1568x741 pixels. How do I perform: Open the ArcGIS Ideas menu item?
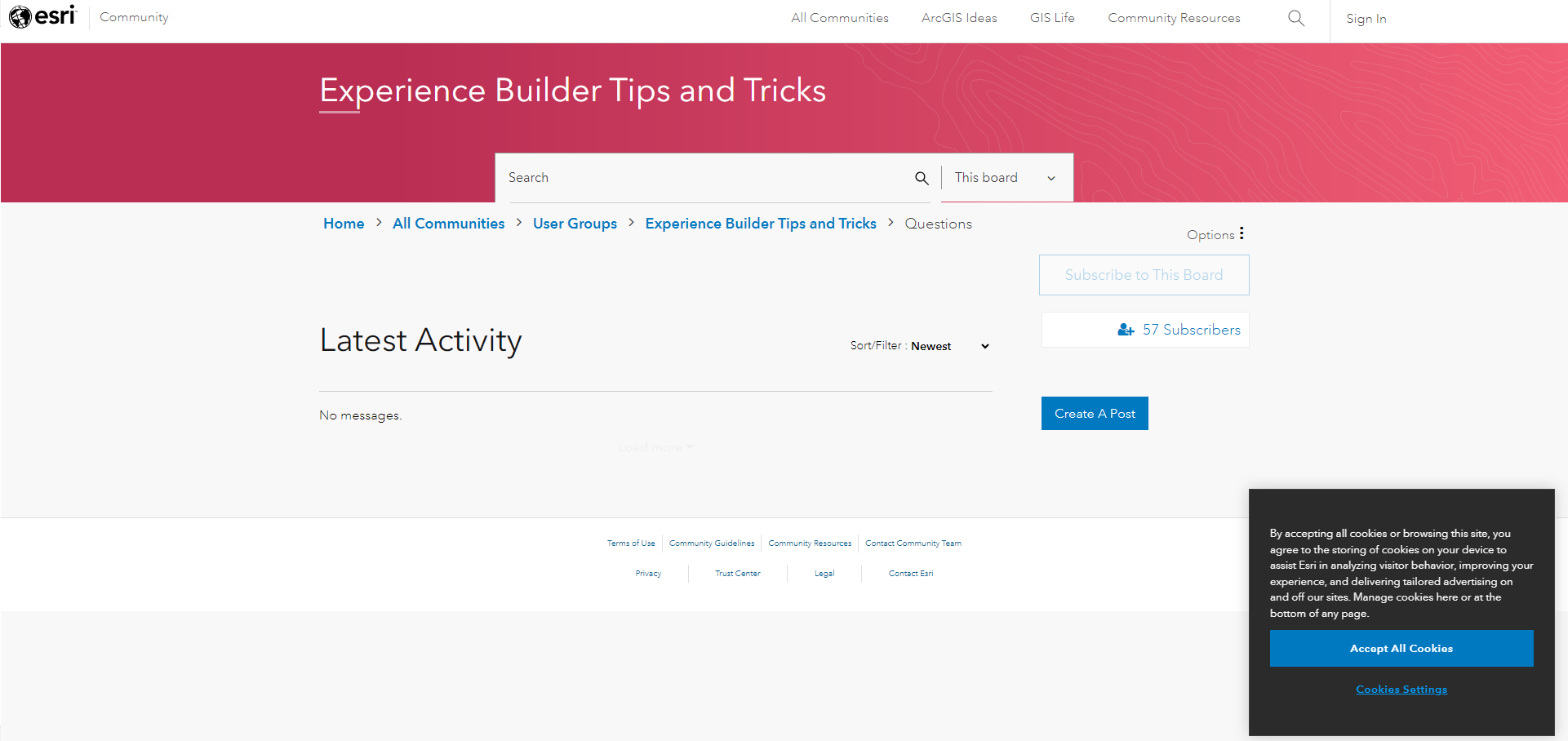[x=959, y=17]
